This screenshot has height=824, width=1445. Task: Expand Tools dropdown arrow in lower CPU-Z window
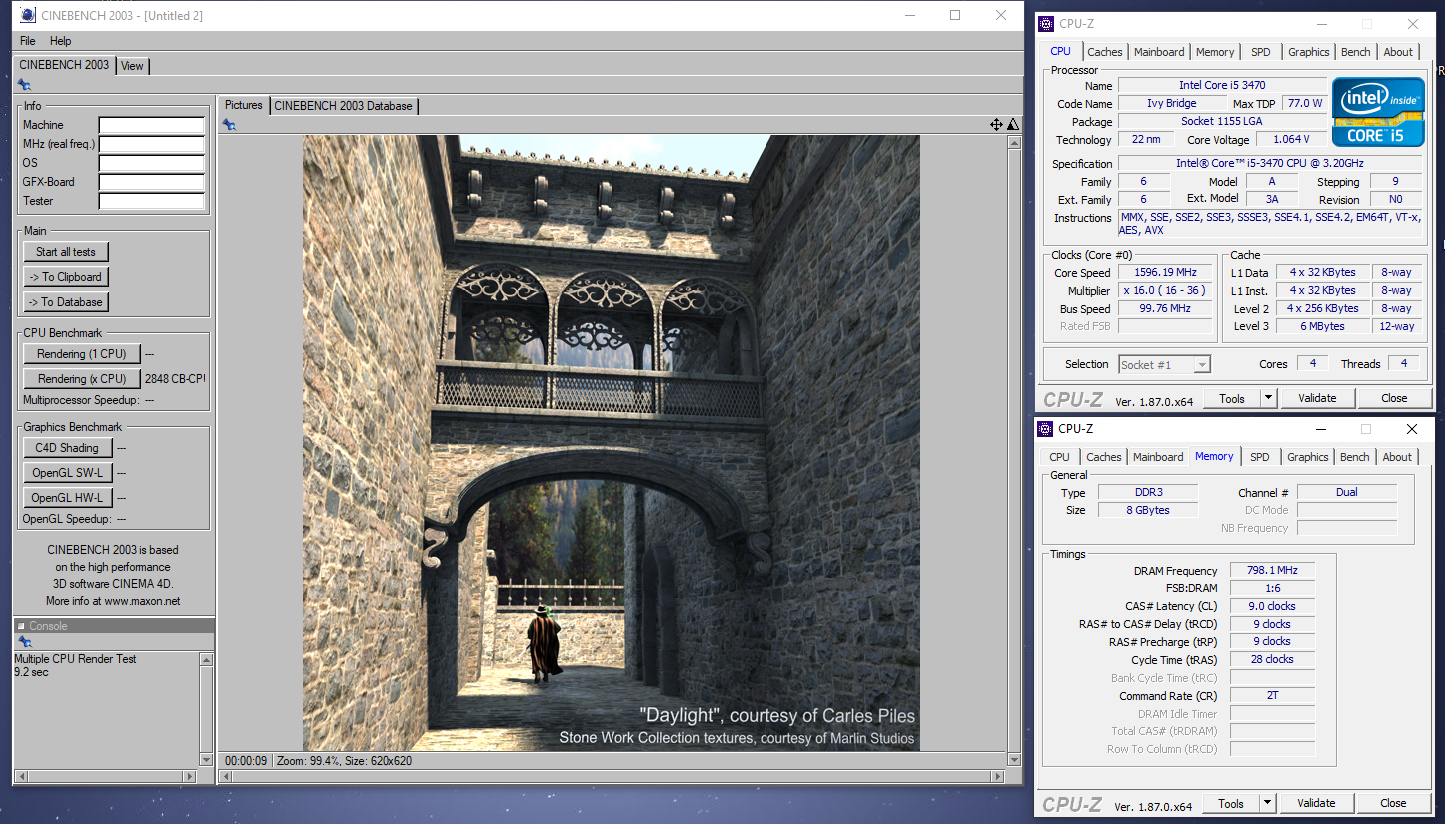click(x=1267, y=803)
